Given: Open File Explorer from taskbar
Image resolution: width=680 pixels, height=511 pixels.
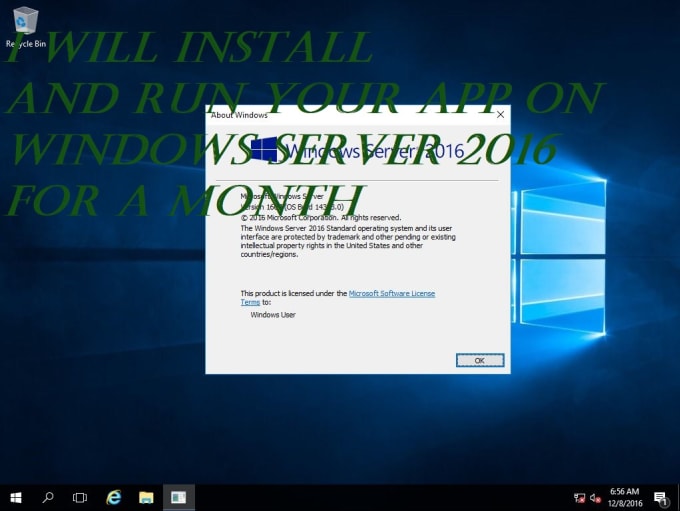Looking at the screenshot, I should pos(146,498).
